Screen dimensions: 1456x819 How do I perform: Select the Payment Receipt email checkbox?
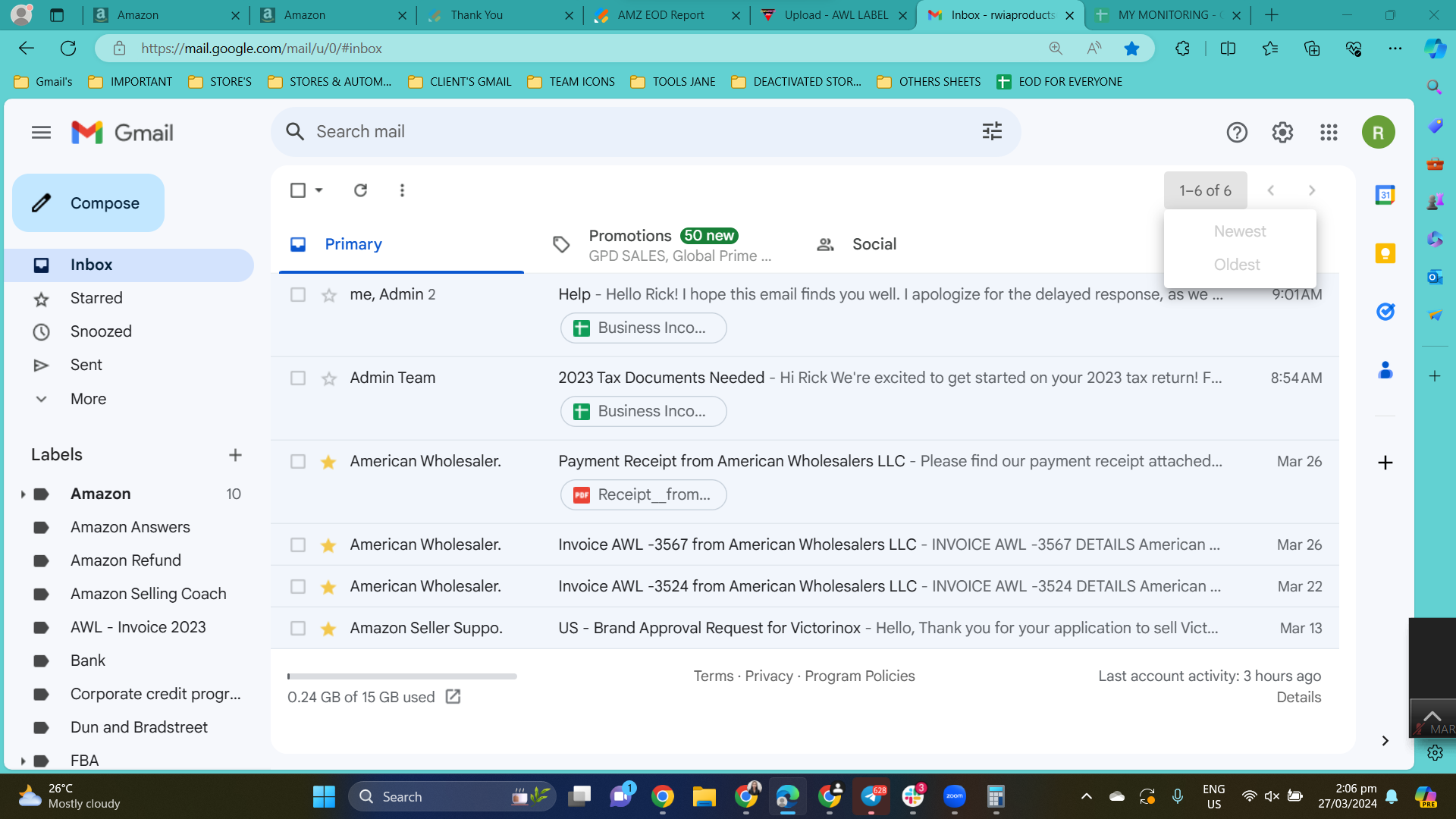click(x=298, y=462)
